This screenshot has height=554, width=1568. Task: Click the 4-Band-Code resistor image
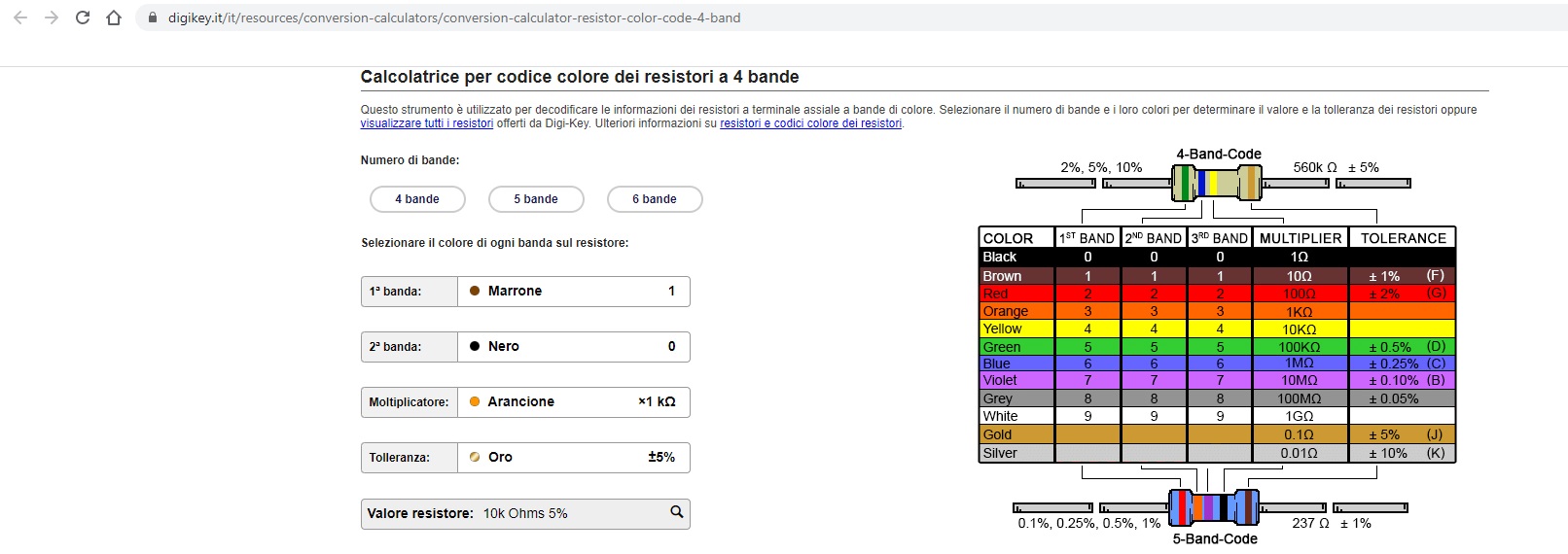(1216, 183)
